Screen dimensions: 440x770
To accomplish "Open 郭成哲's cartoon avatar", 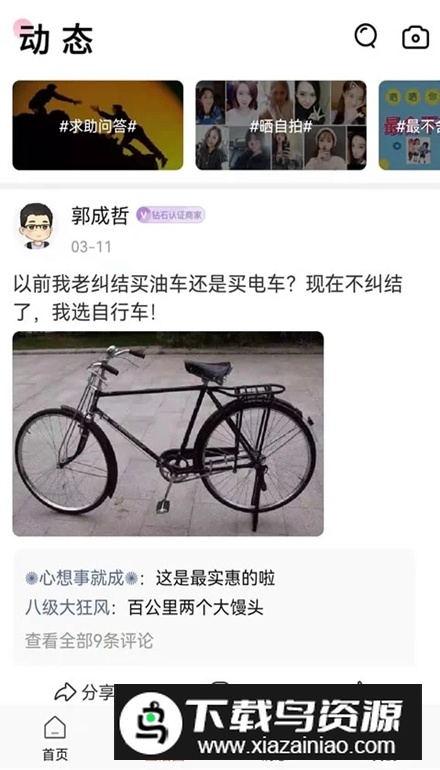I will (x=36, y=226).
